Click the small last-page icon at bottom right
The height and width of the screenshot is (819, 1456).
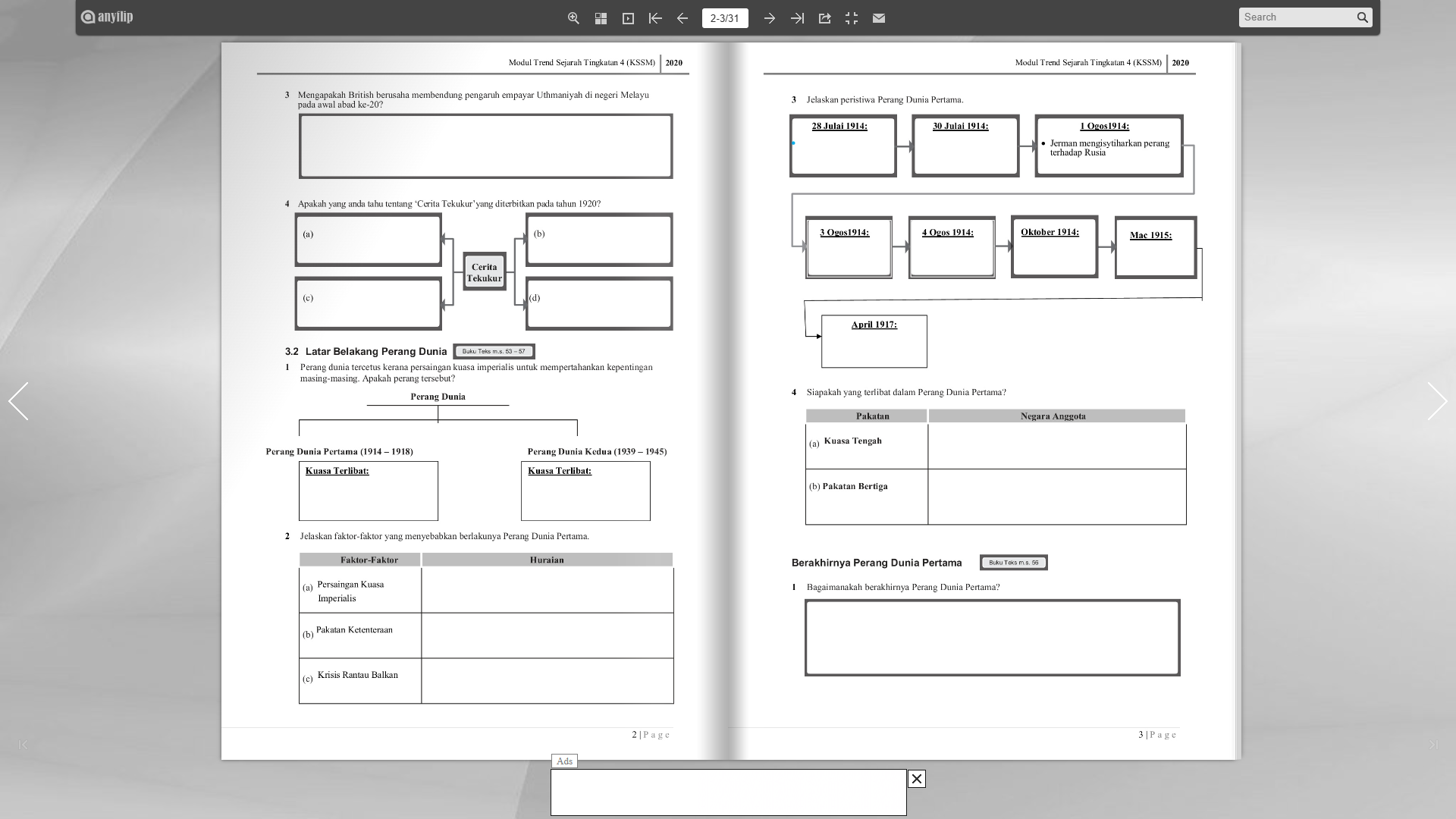click(x=1433, y=745)
